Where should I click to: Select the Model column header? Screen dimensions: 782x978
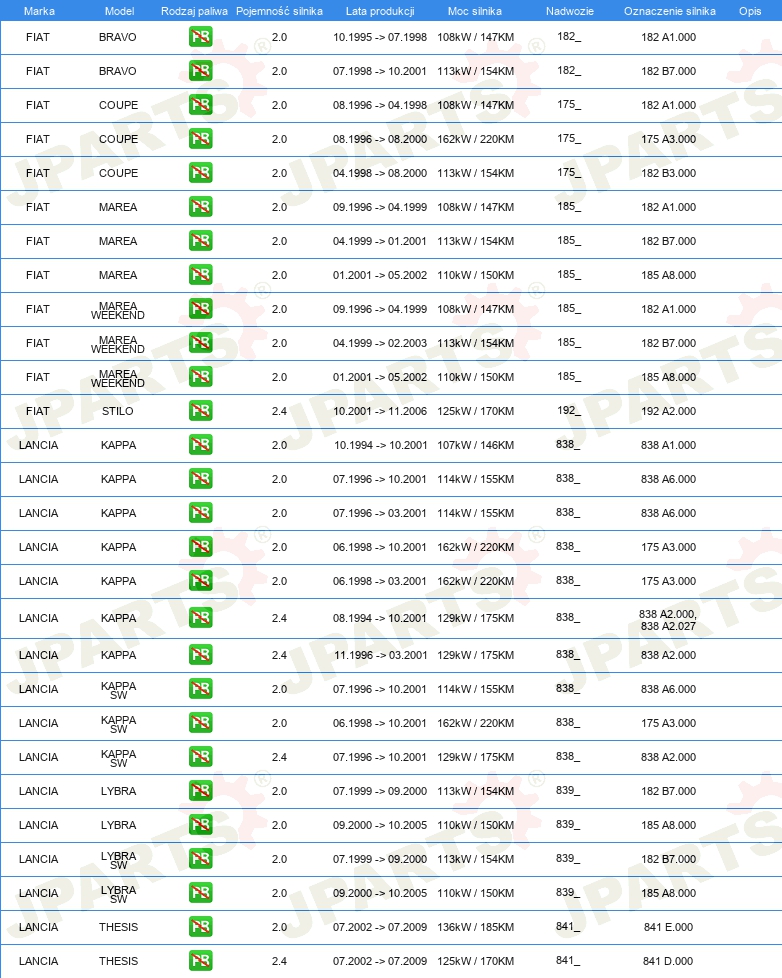tap(120, 11)
